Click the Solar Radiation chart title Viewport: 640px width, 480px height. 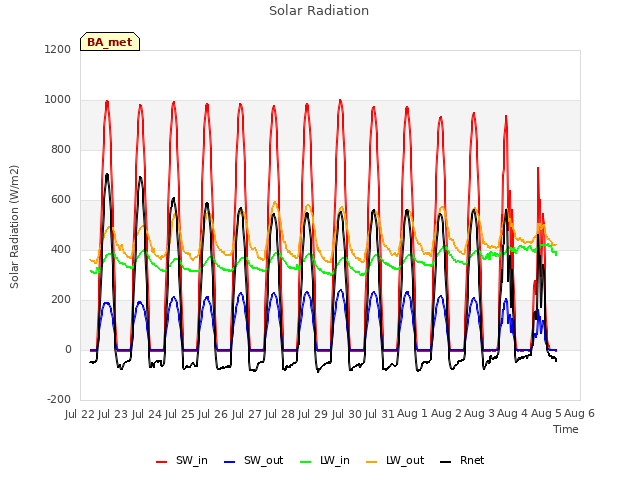pyautogui.click(x=319, y=11)
